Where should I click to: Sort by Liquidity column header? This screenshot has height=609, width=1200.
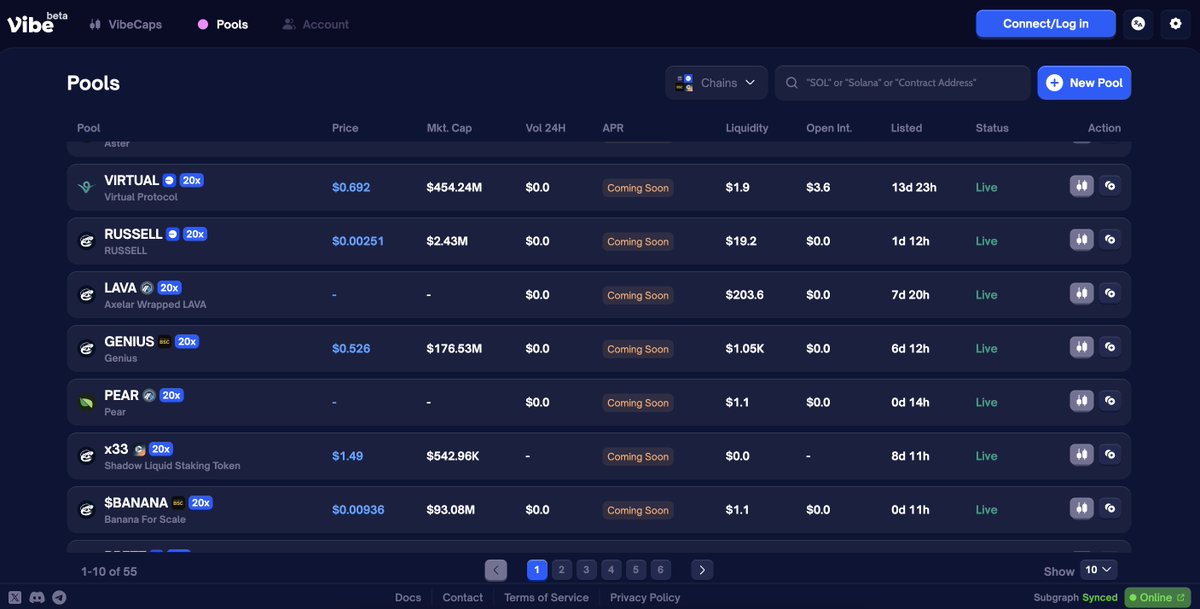click(x=747, y=128)
